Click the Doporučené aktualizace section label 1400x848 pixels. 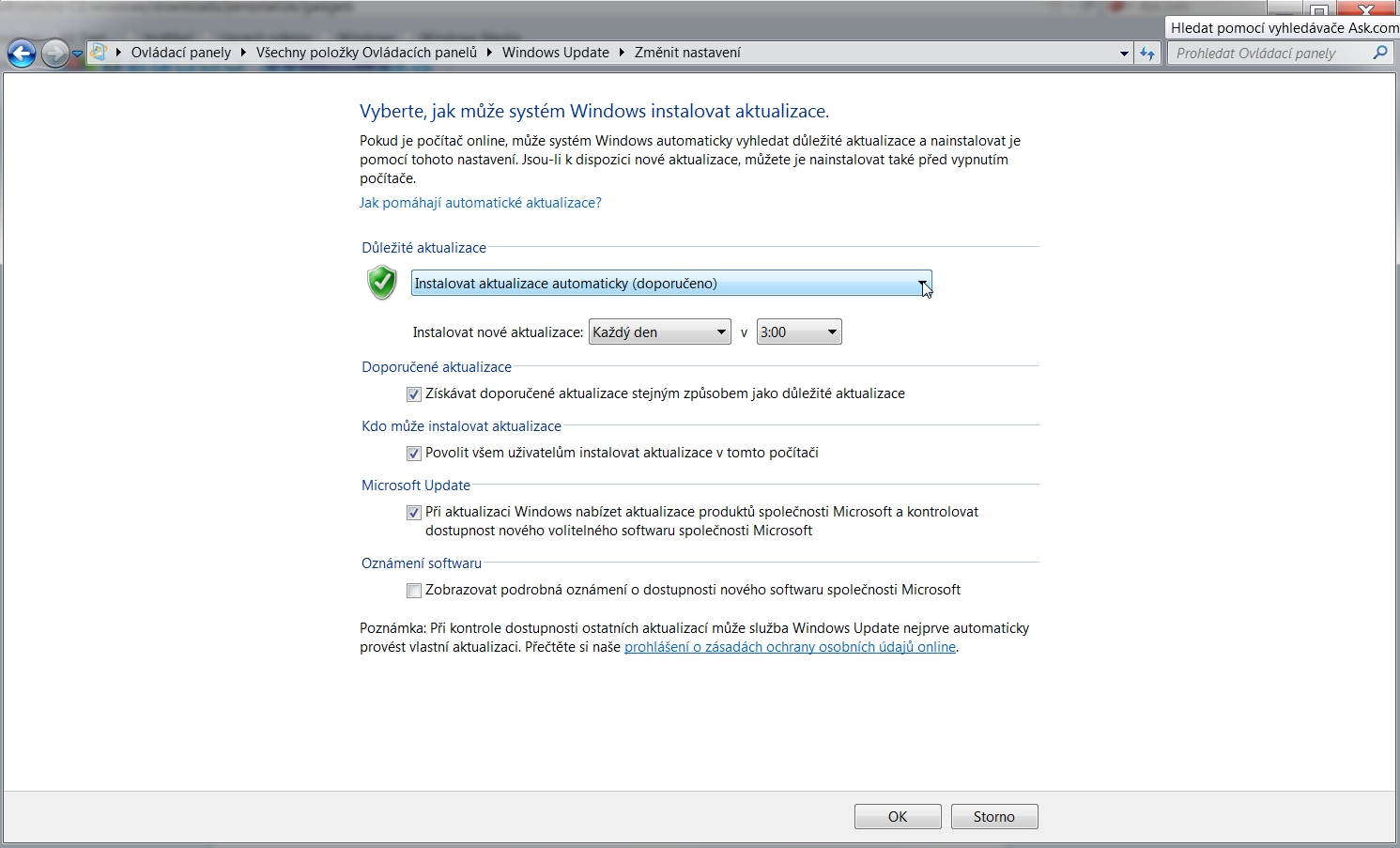pos(437,367)
